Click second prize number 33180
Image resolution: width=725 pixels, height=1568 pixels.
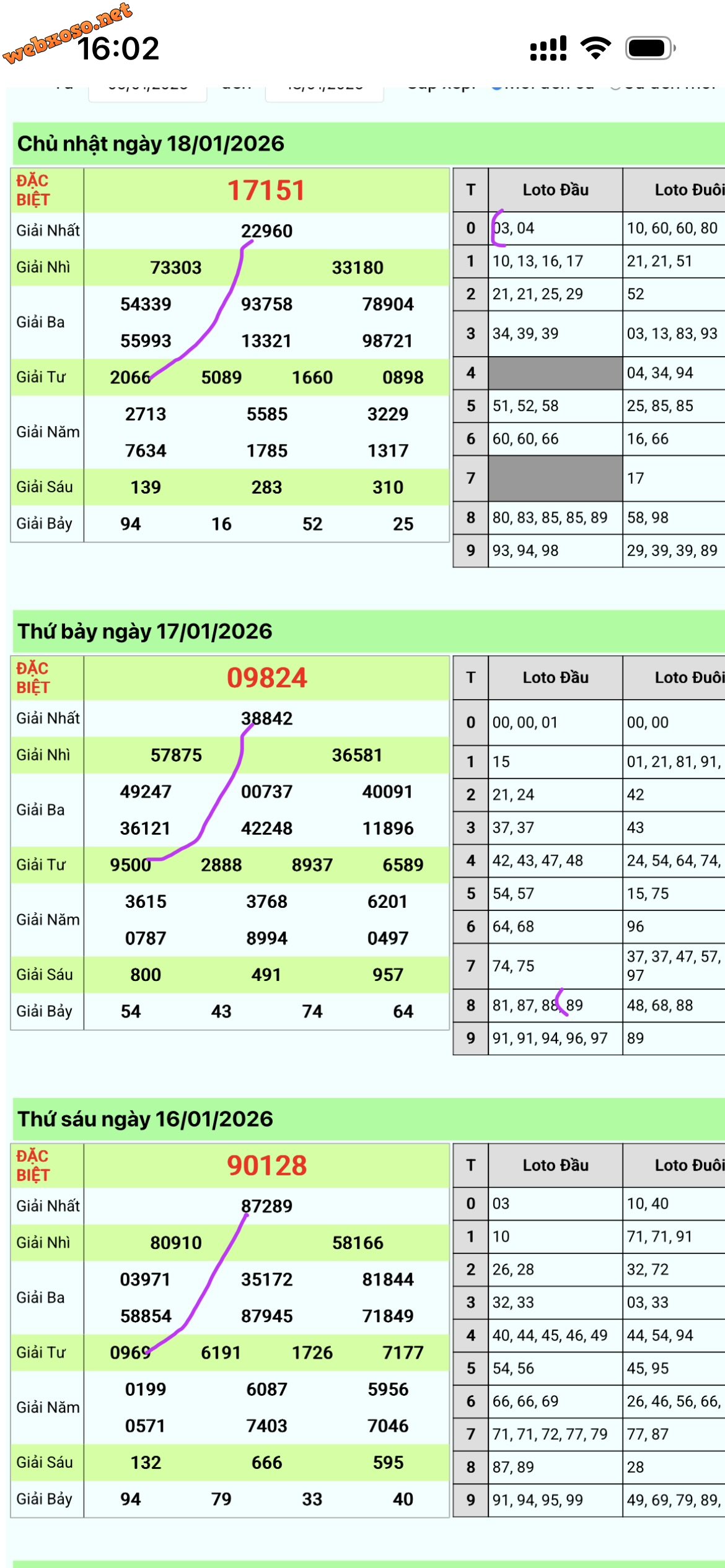(358, 268)
